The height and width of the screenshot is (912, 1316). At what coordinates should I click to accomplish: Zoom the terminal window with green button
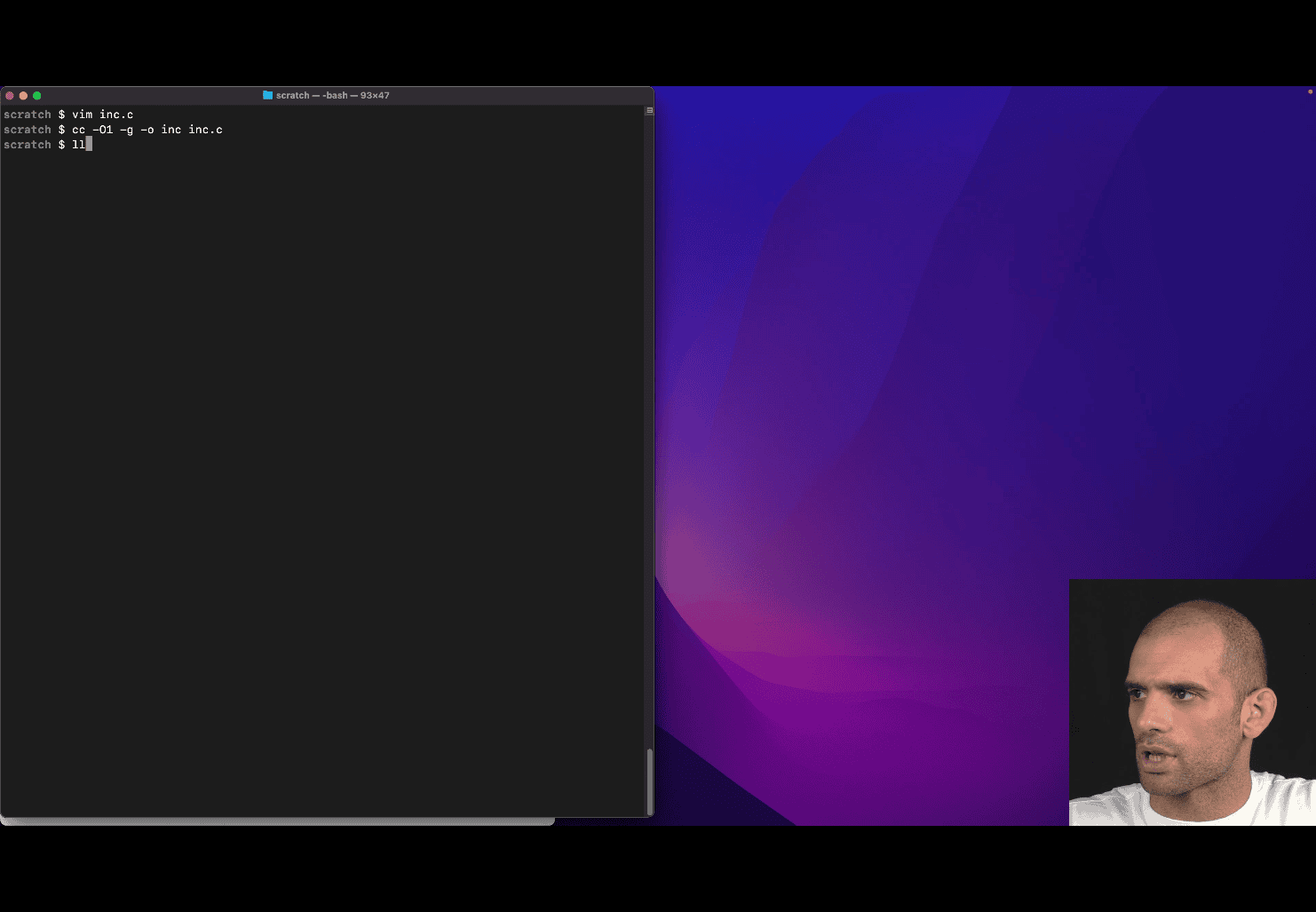(x=36, y=96)
